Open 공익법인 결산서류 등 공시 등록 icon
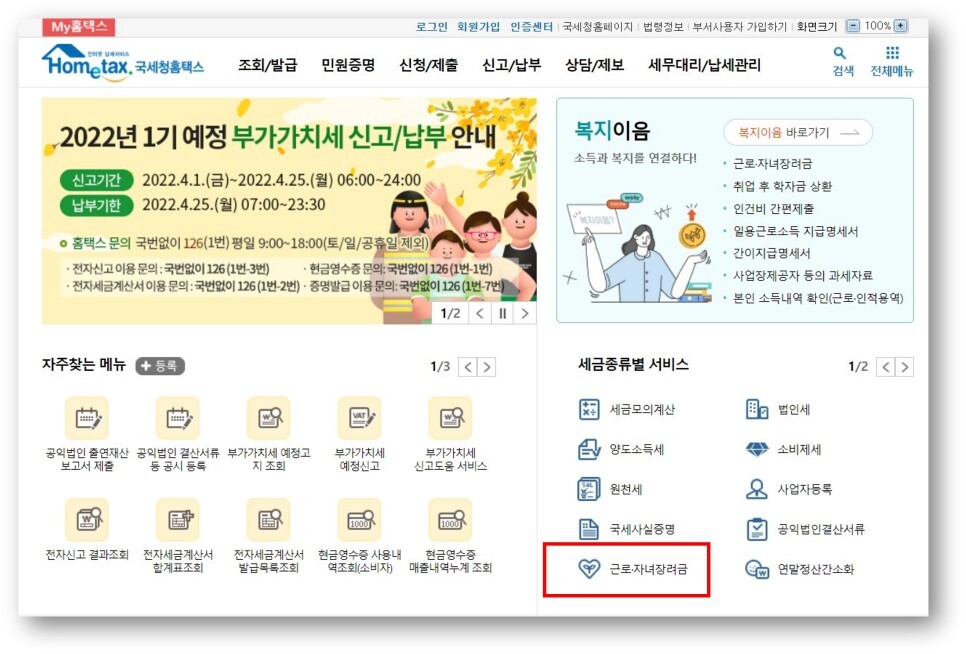The width and height of the screenshot is (966, 654). pos(177,418)
